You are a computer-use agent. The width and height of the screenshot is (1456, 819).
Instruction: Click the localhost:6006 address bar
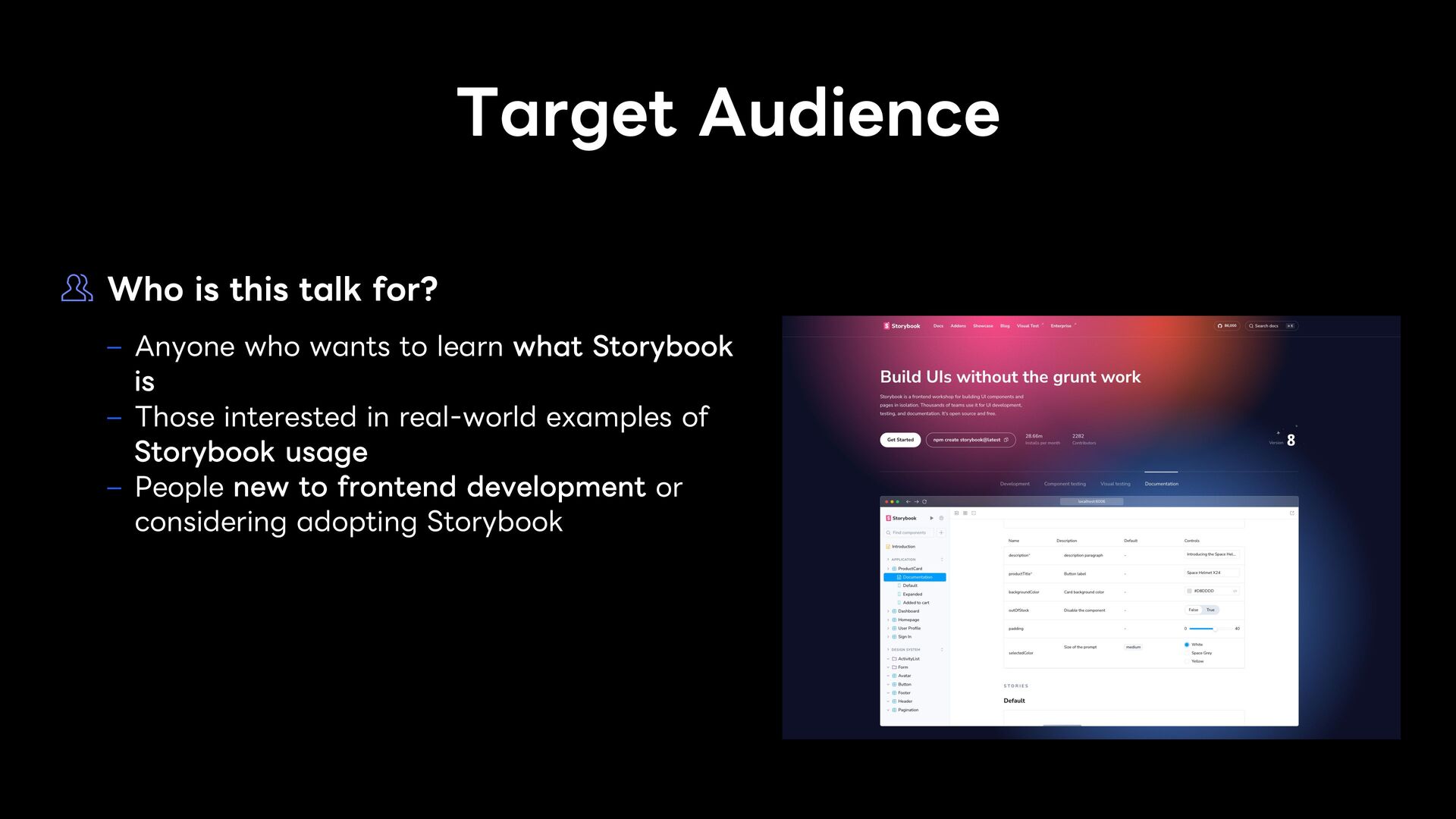(x=1091, y=501)
